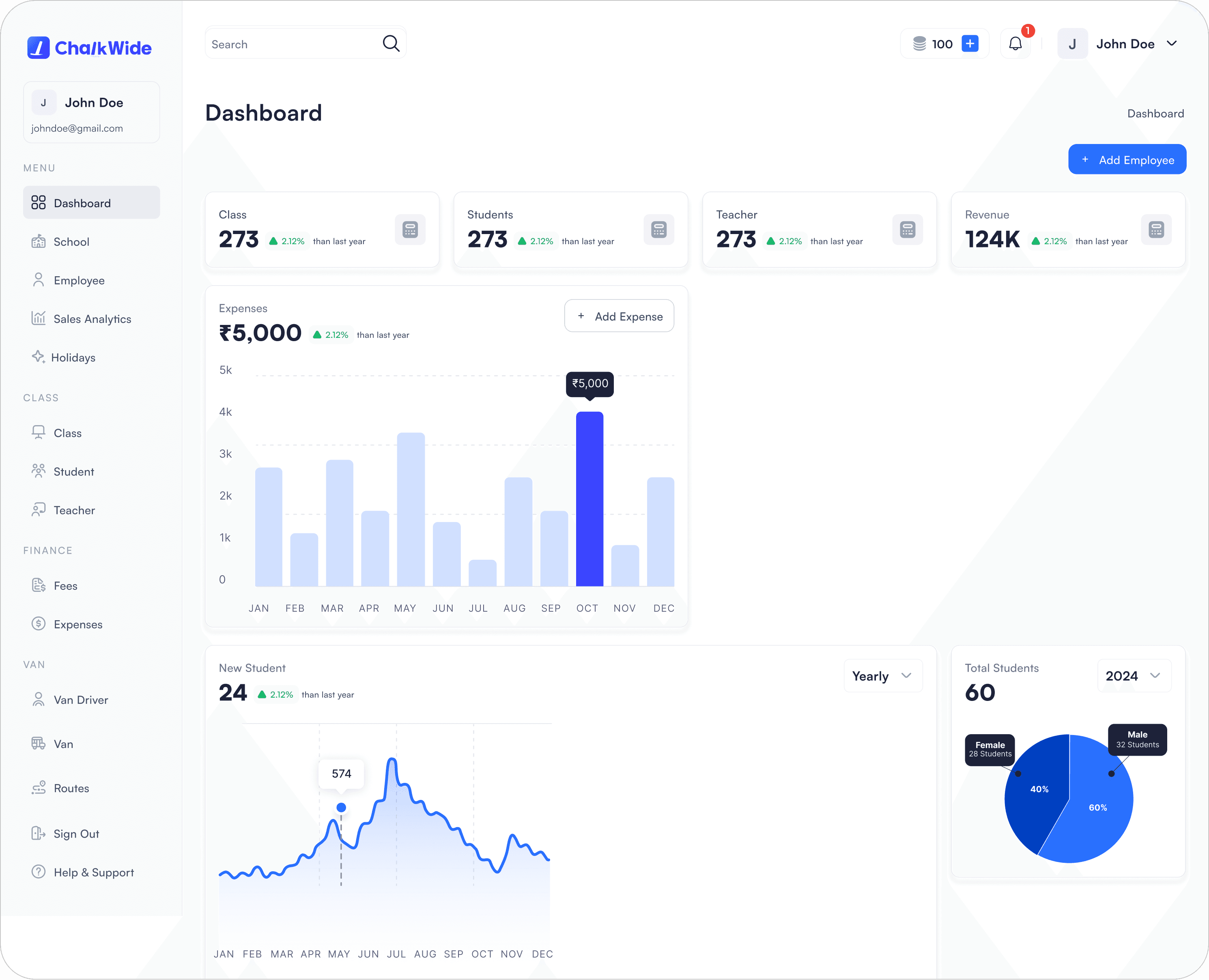Click the highlighted OCT expense bar
1209x980 pixels.
click(589, 499)
